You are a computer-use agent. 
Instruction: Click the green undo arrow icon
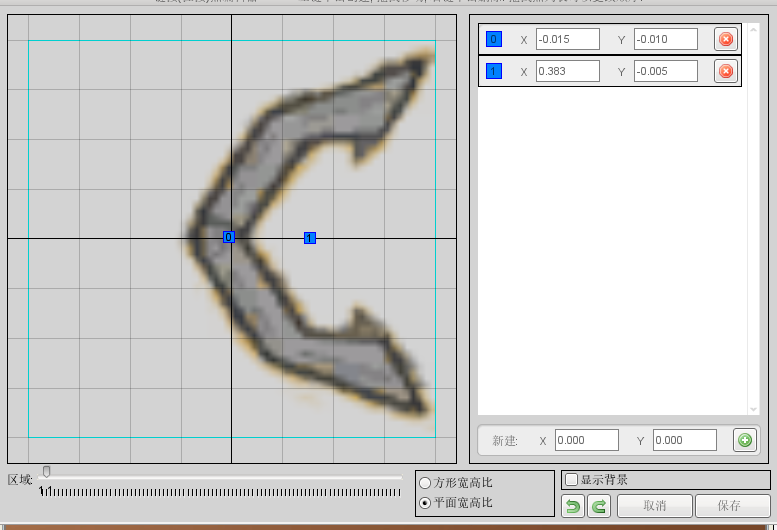pyautogui.click(x=573, y=506)
